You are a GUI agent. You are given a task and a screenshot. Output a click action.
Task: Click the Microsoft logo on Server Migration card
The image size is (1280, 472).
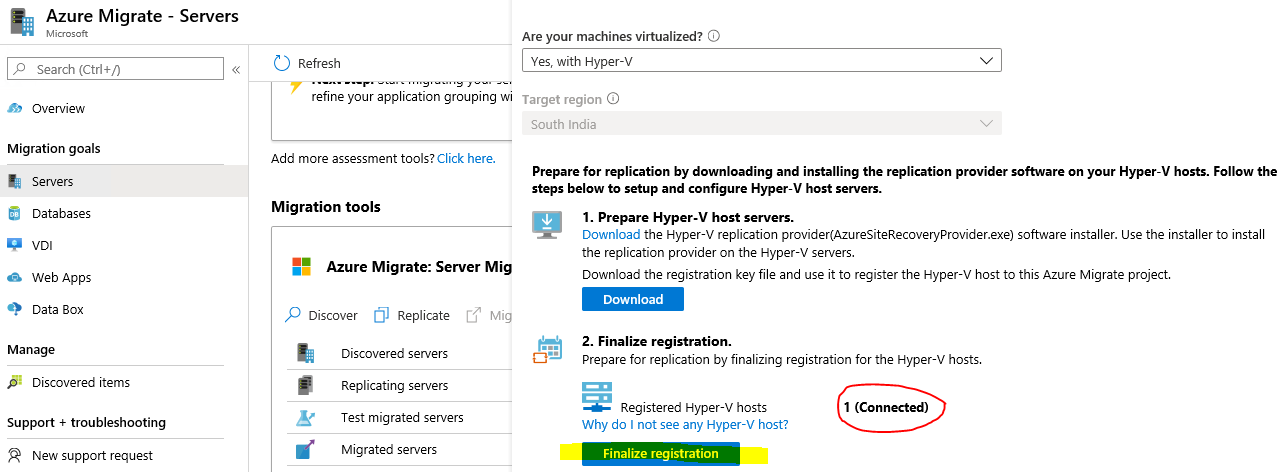pos(301,267)
